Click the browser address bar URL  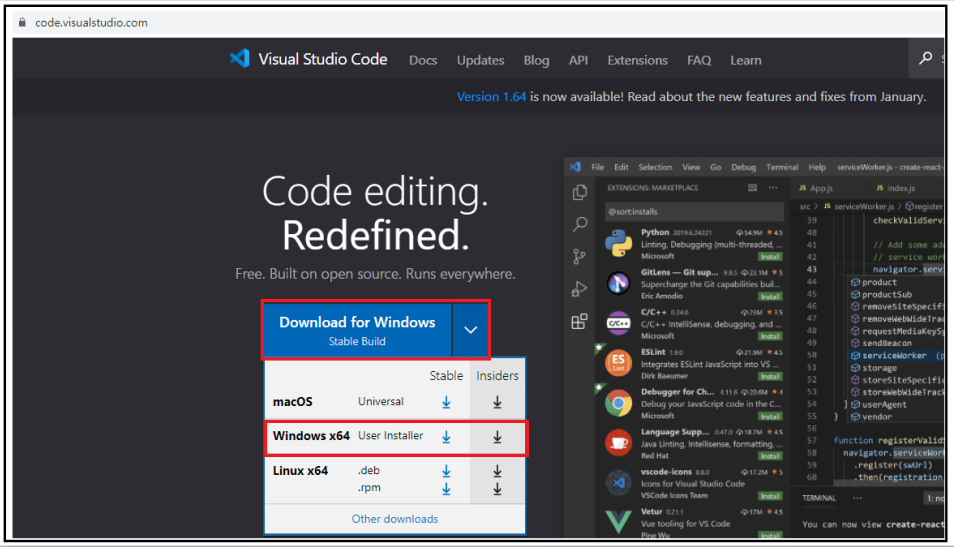click(91, 23)
